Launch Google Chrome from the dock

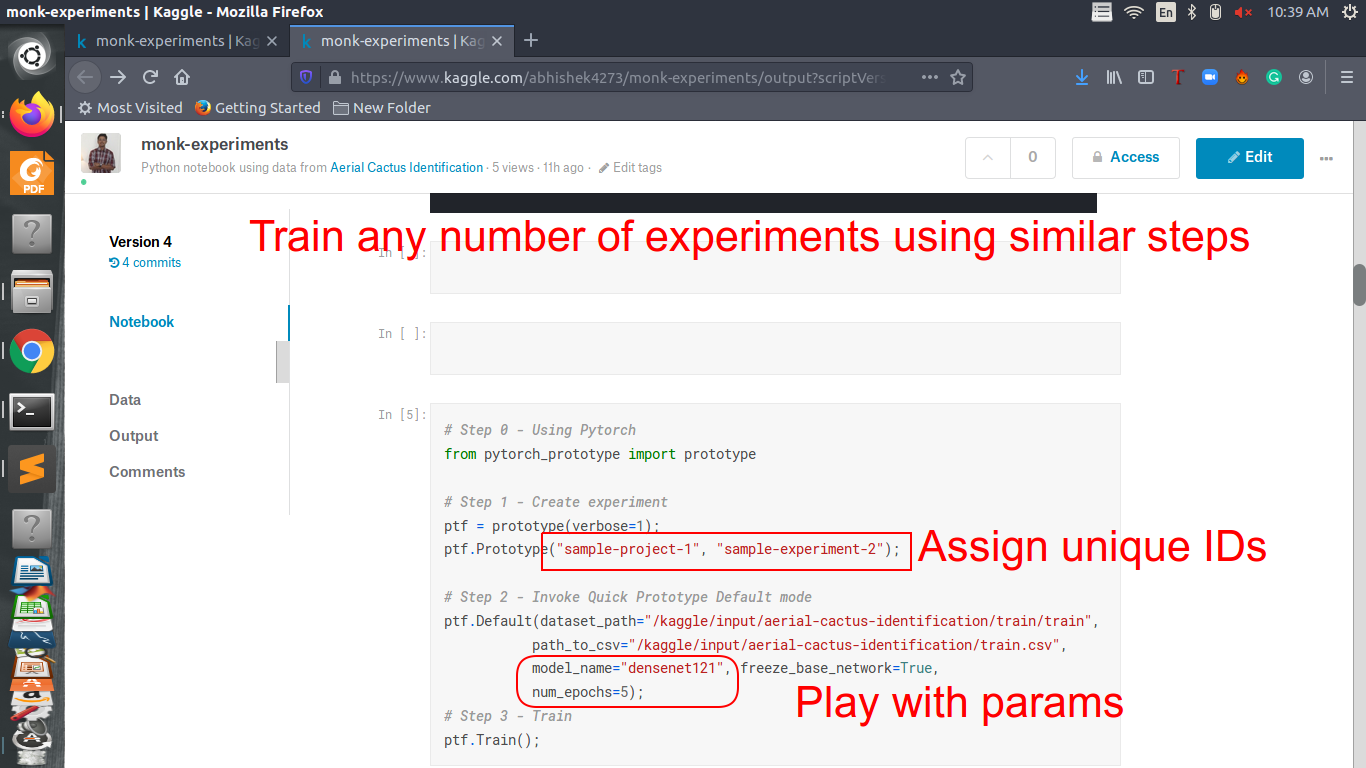point(32,351)
